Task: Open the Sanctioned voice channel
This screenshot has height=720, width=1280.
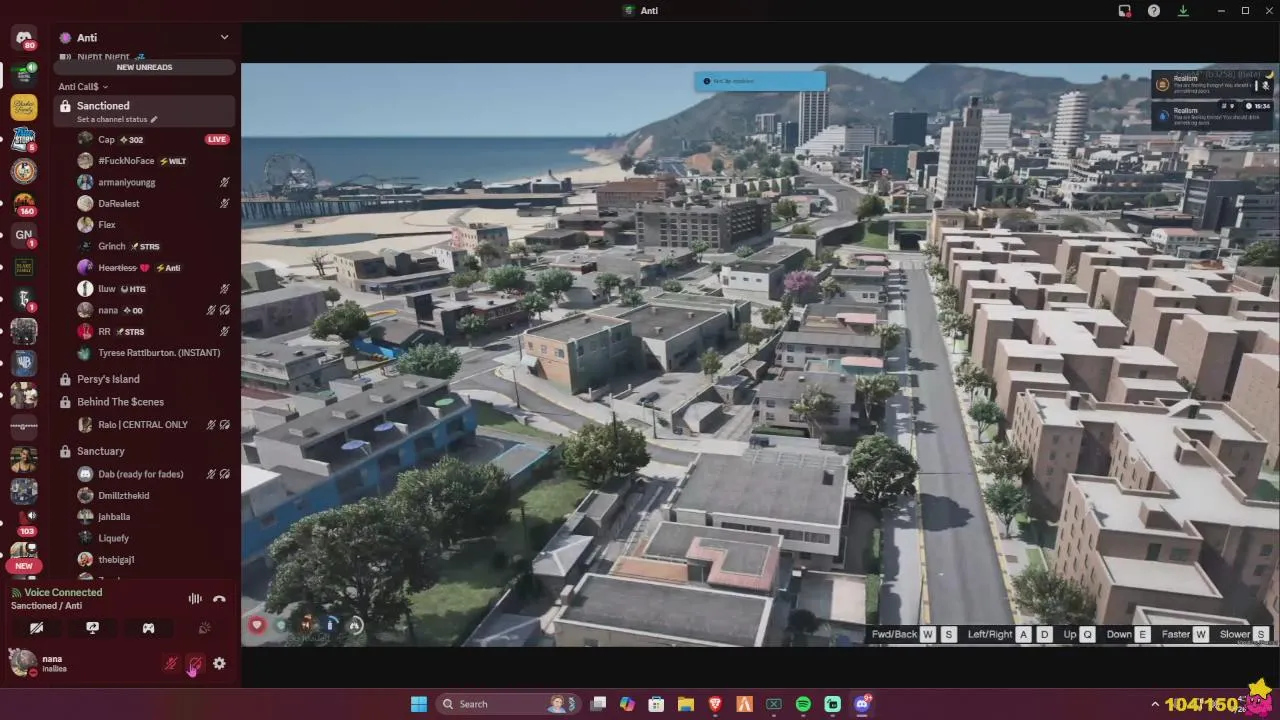Action: click(x=145, y=111)
